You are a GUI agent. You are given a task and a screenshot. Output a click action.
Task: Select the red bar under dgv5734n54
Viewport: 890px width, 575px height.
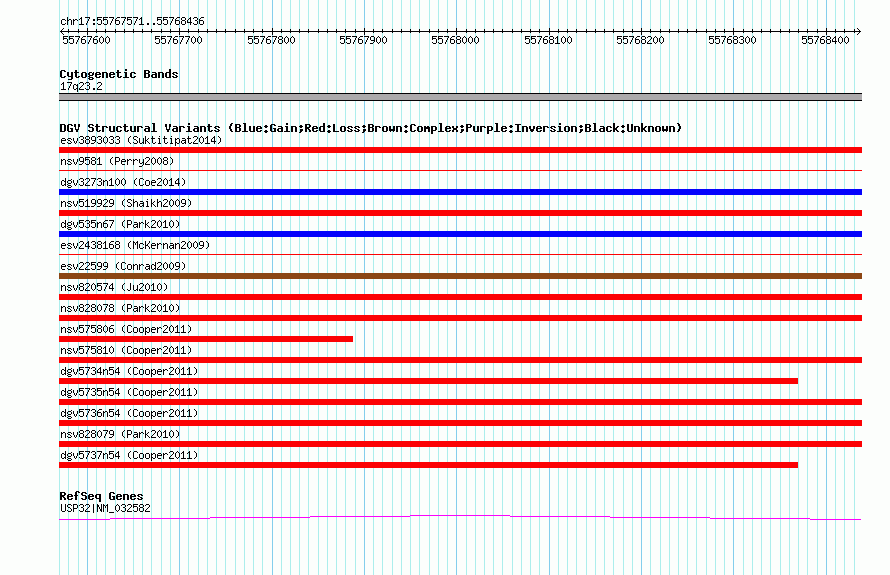(x=429, y=381)
